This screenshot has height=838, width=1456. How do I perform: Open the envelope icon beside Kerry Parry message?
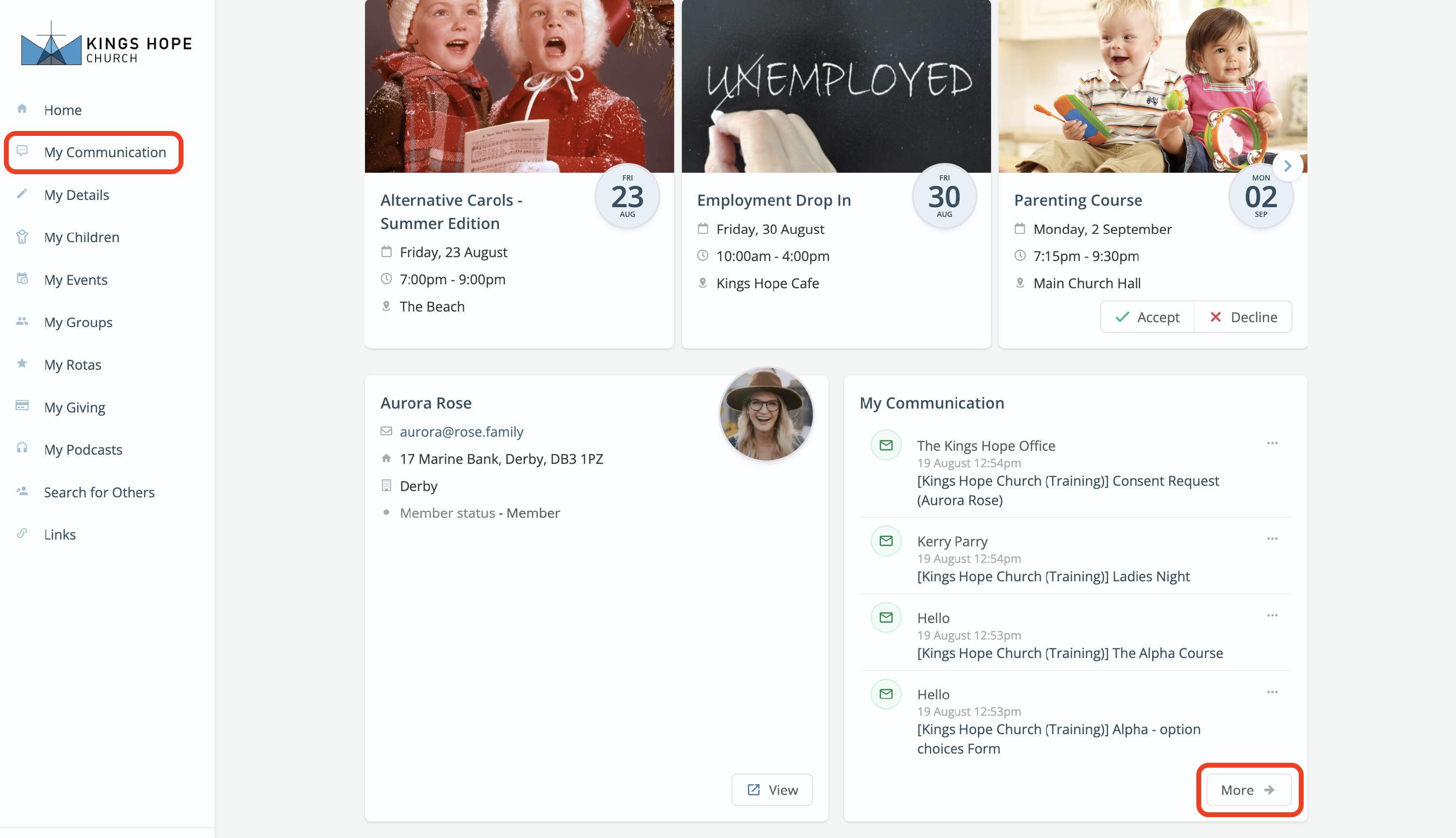pyautogui.click(x=886, y=541)
